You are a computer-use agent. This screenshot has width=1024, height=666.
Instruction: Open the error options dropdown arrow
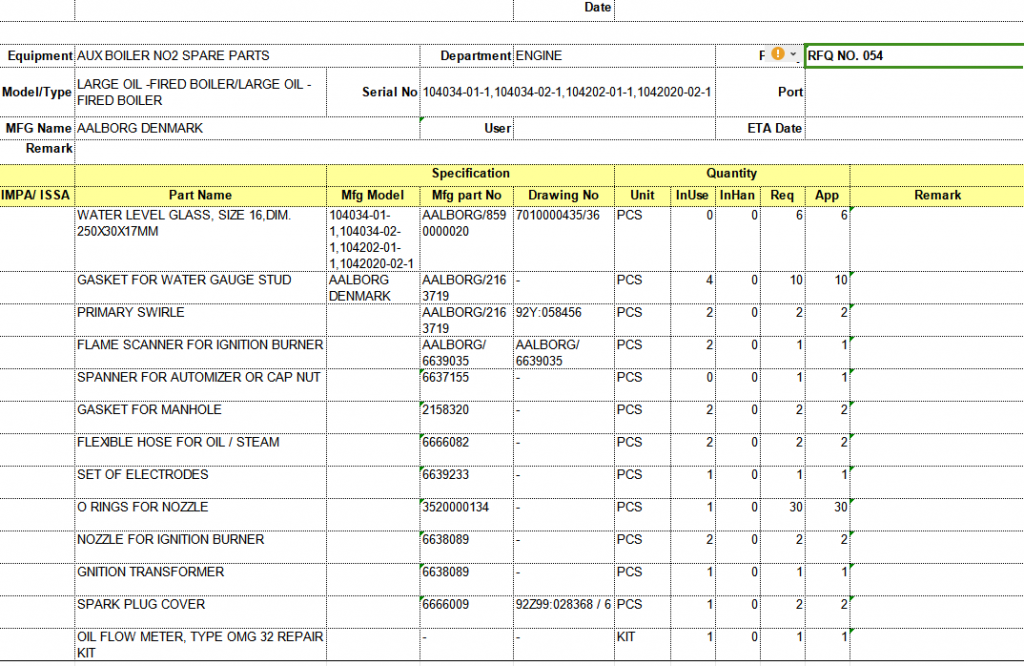(x=794, y=56)
